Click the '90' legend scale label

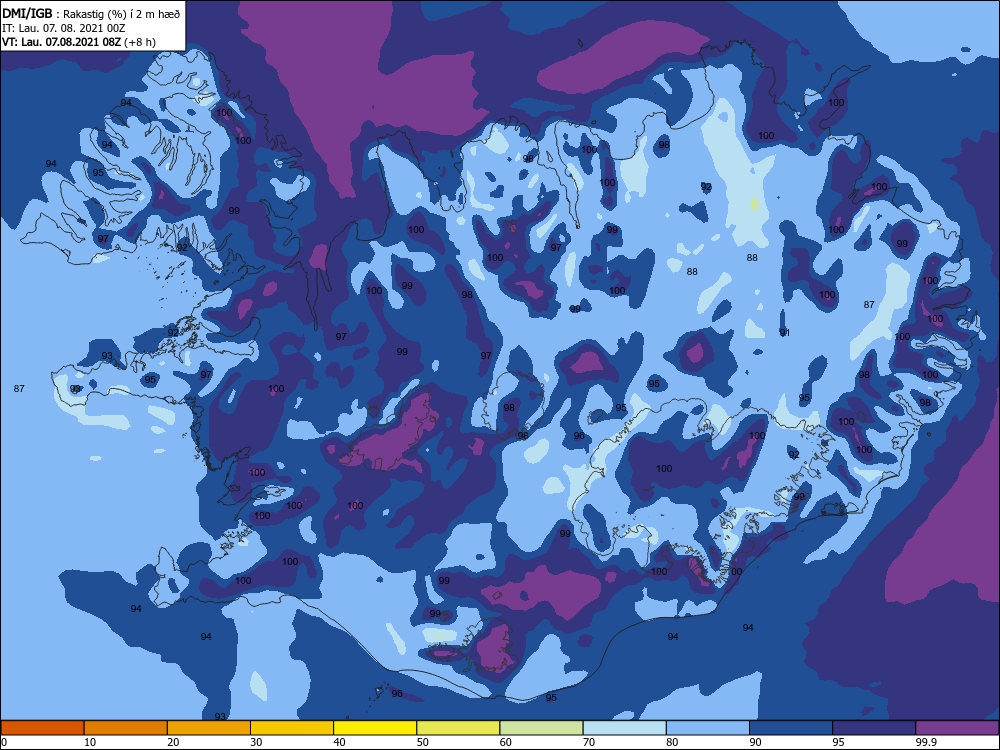(x=755, y=742)
